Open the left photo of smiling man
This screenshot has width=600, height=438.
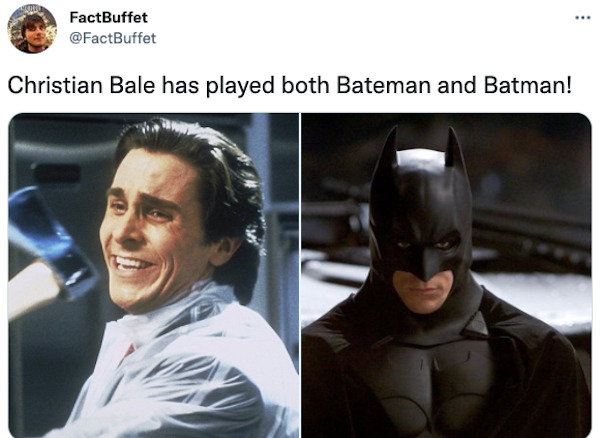tap(153, 275)
